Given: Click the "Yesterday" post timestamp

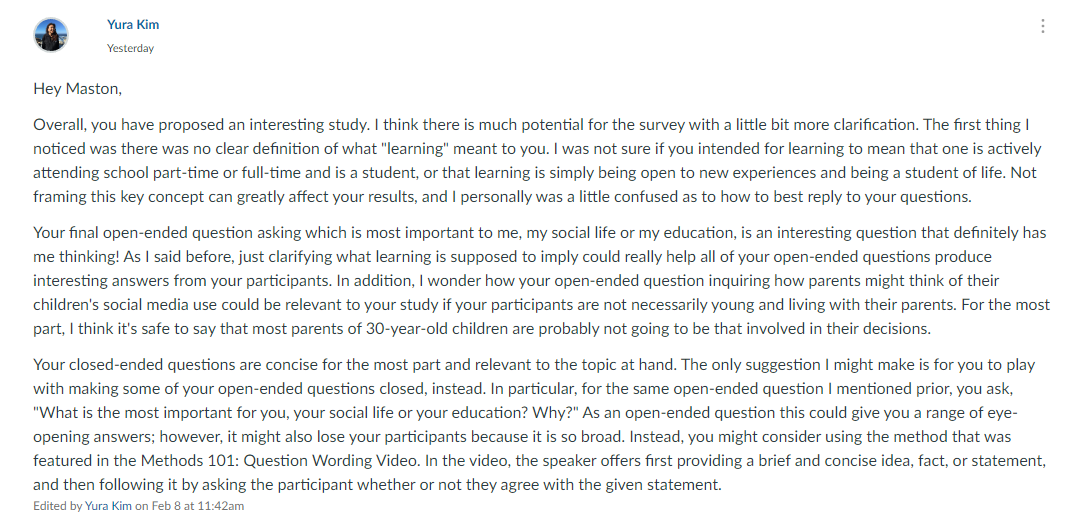Looking at the screenshot, I should 130,48.
